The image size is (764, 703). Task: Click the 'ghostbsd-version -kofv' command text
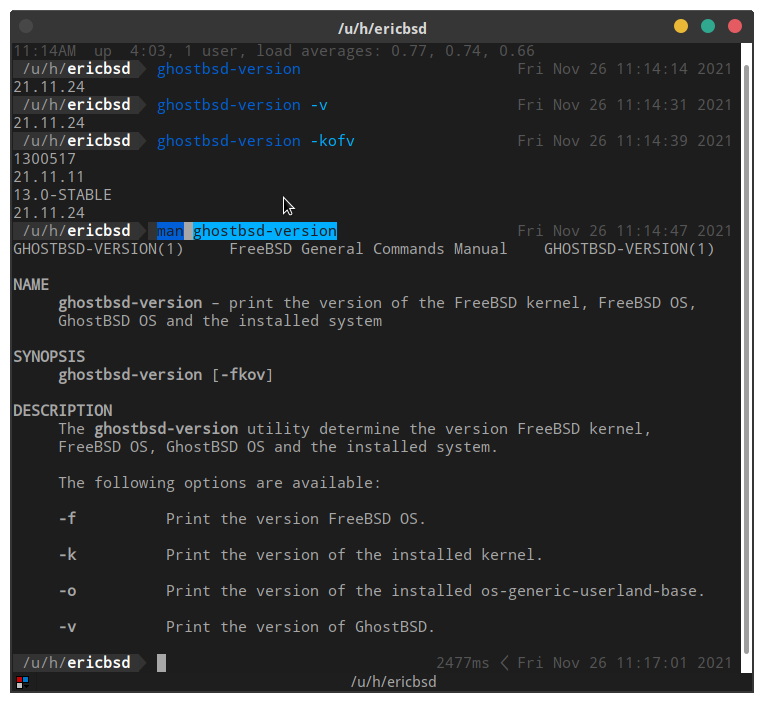255,141
